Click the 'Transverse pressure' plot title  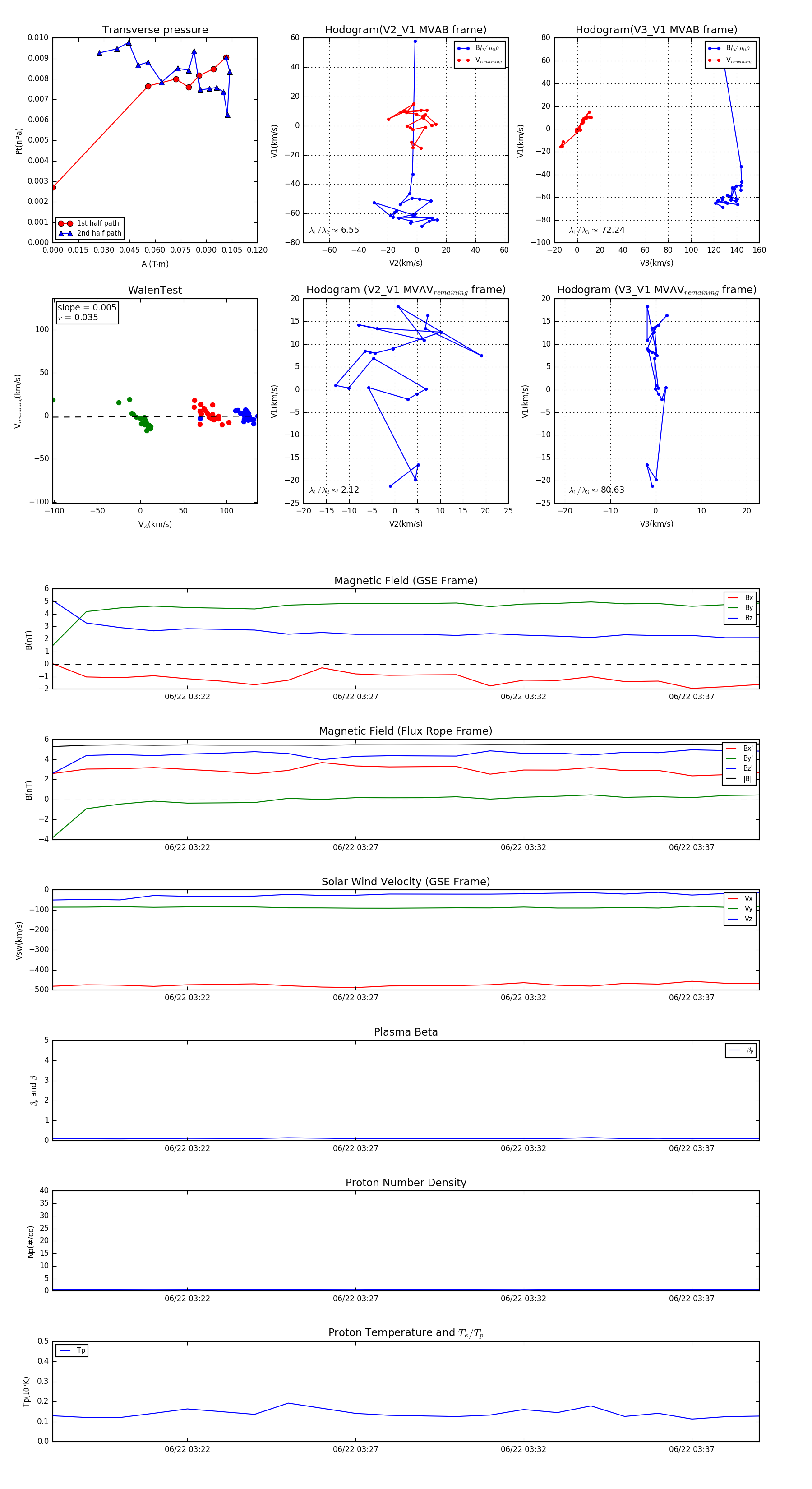point(155,30)
